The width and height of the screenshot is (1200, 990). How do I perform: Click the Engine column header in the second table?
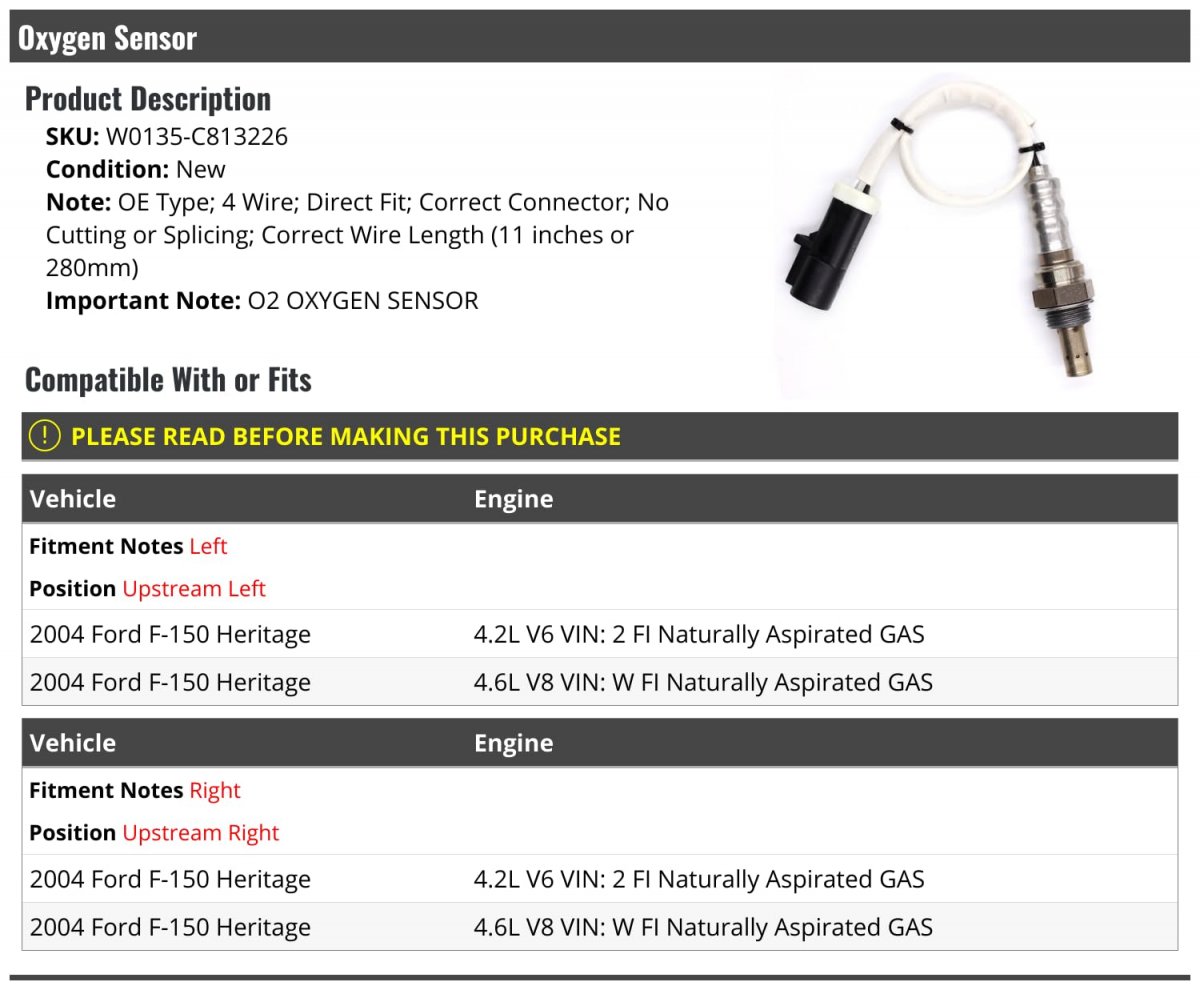pos(513,743)
